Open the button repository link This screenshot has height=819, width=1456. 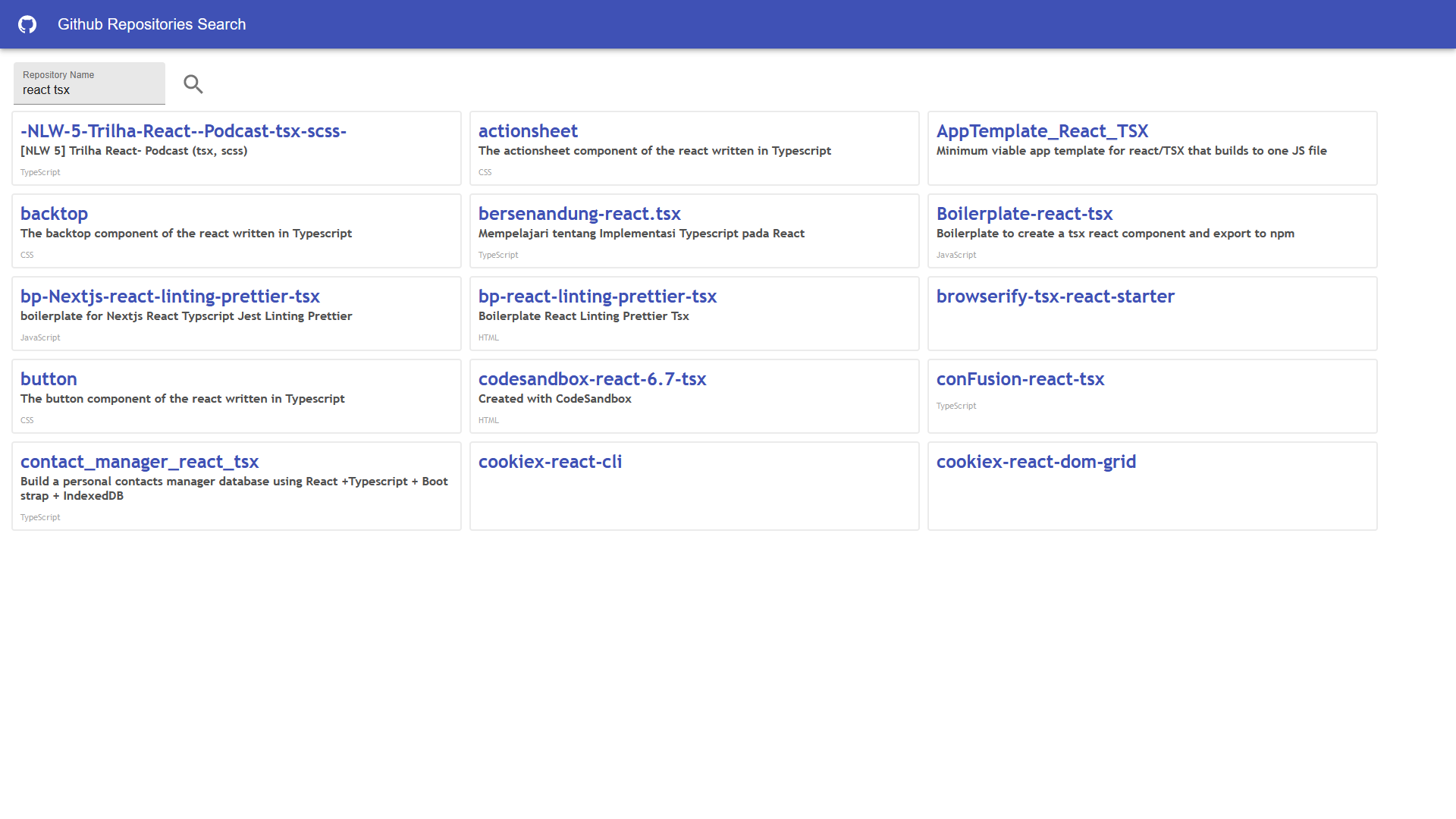point(49,379)
